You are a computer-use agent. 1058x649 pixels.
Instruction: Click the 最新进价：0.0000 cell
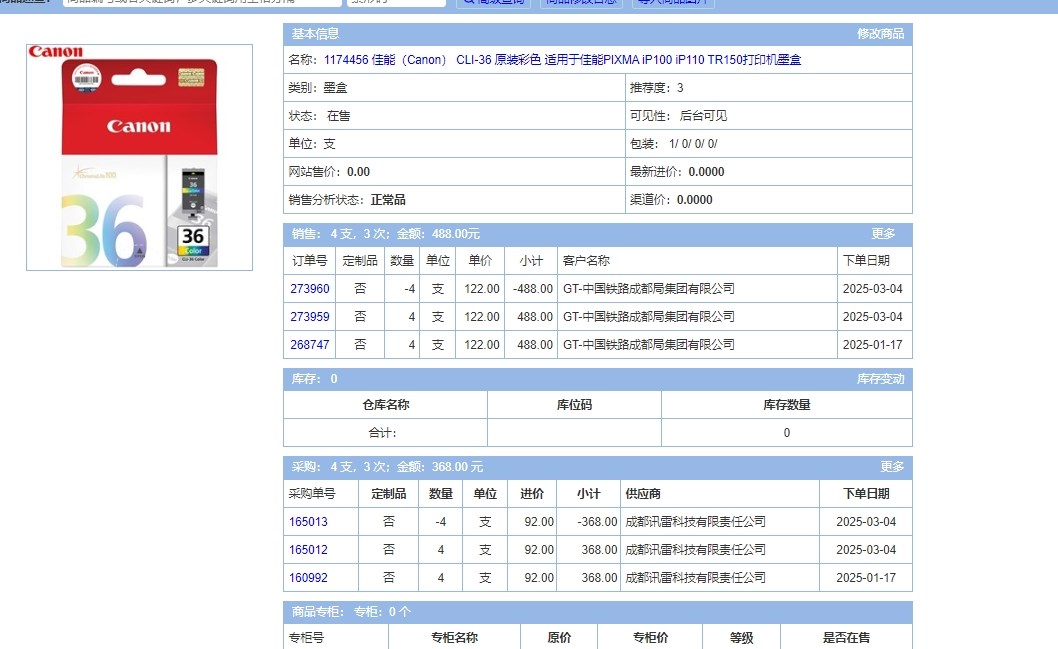point(769,172)
